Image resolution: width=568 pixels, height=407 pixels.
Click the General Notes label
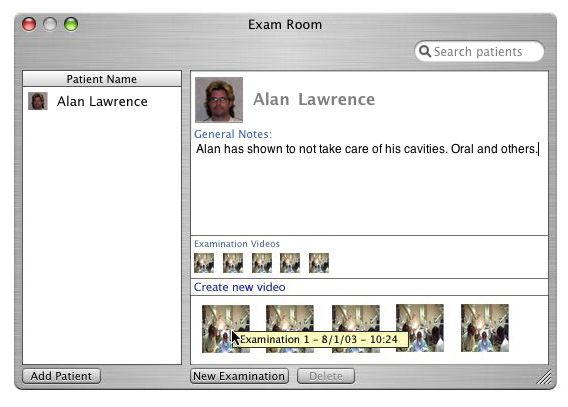pyautogui.click(x=233, y=134)
